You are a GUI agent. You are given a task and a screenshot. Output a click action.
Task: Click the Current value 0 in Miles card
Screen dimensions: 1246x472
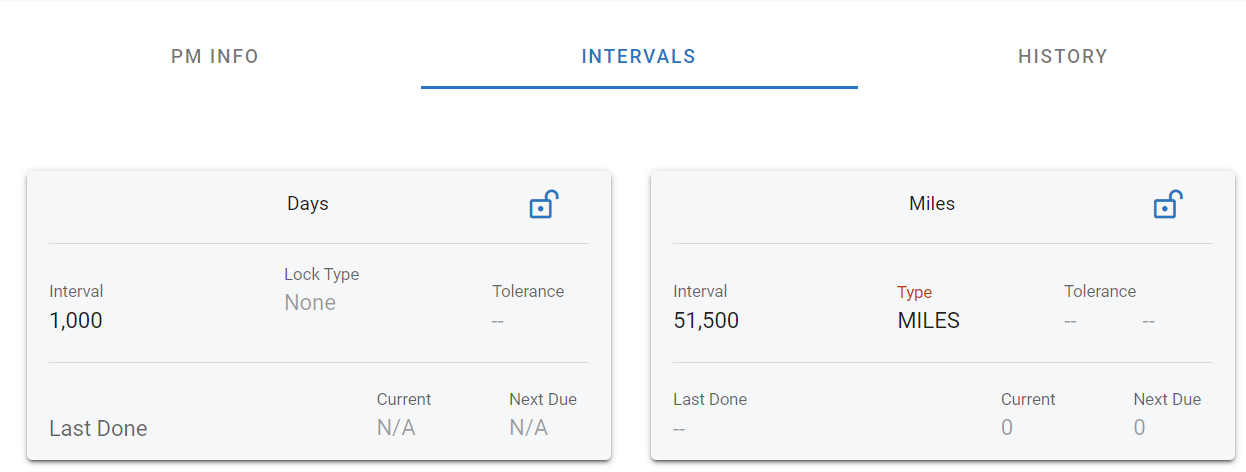(1007, 428)
